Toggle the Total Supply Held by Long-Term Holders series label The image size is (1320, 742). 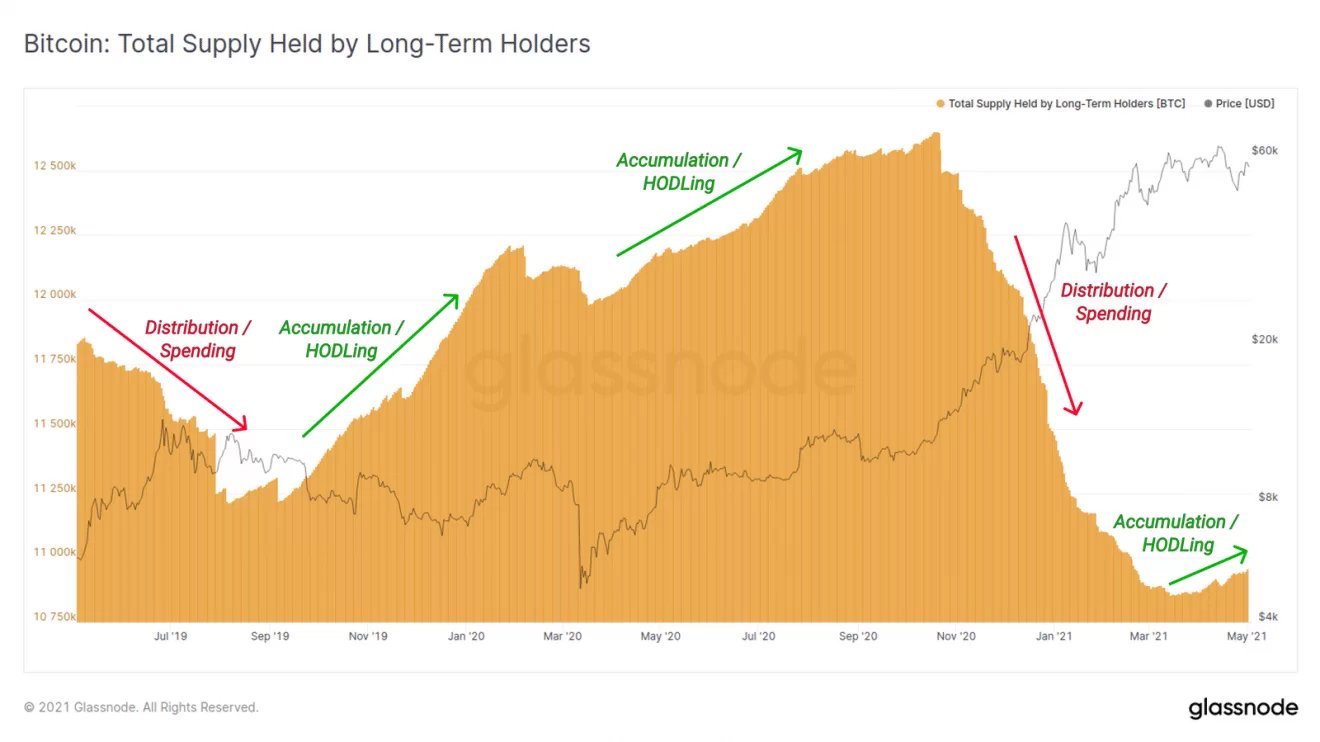(1066, 104)
